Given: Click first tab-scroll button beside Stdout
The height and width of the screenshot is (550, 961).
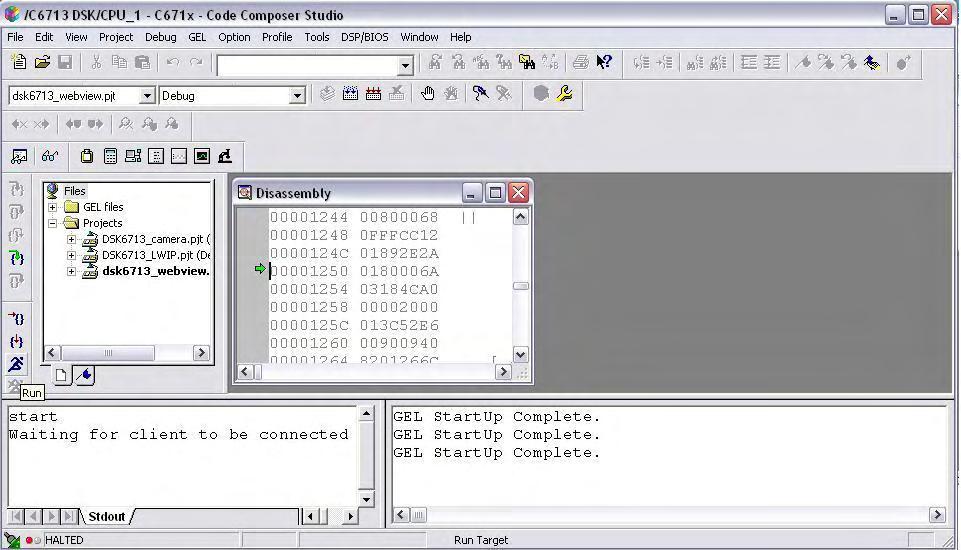Looking at the screenshot, I should (16, 516).
